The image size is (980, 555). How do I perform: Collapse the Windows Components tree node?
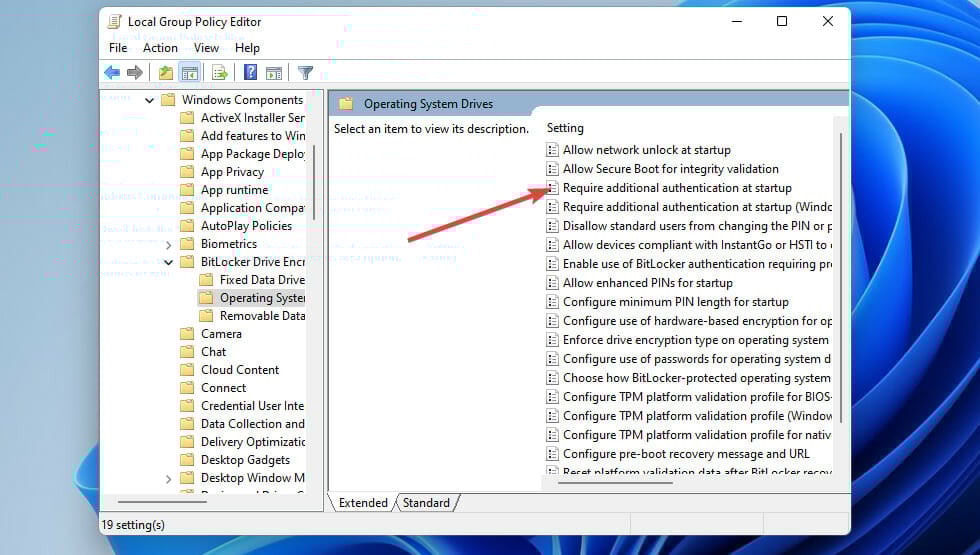click(x=149, y=100)
